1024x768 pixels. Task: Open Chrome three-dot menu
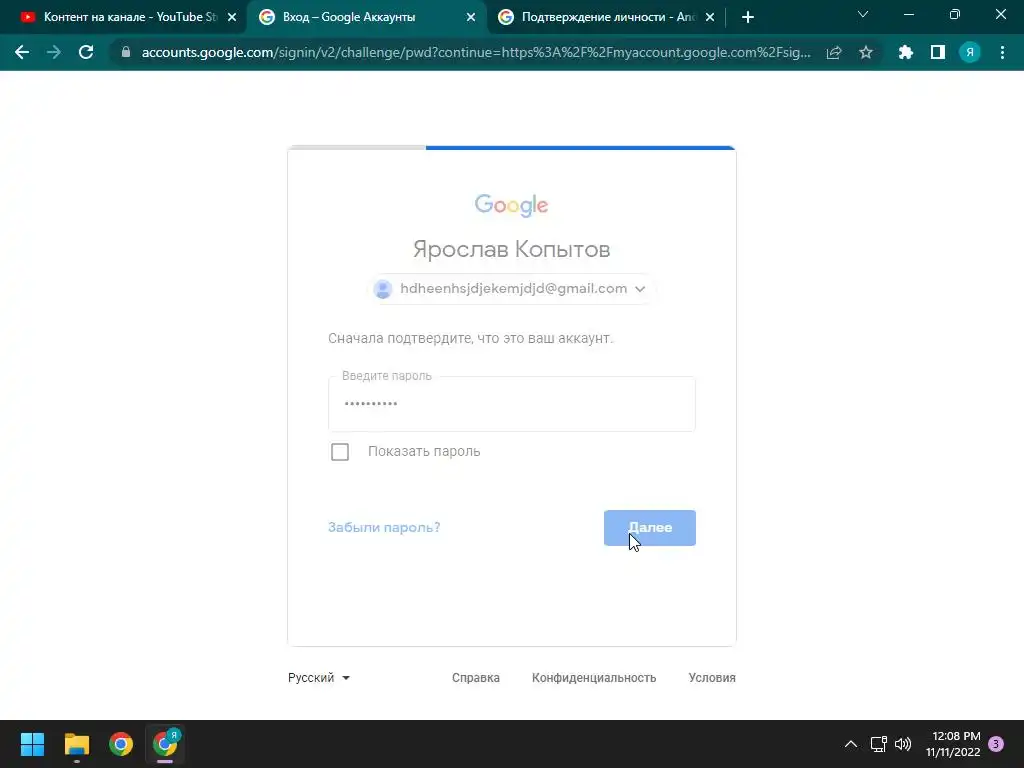pyautogui.click(x=1002, y=52)
